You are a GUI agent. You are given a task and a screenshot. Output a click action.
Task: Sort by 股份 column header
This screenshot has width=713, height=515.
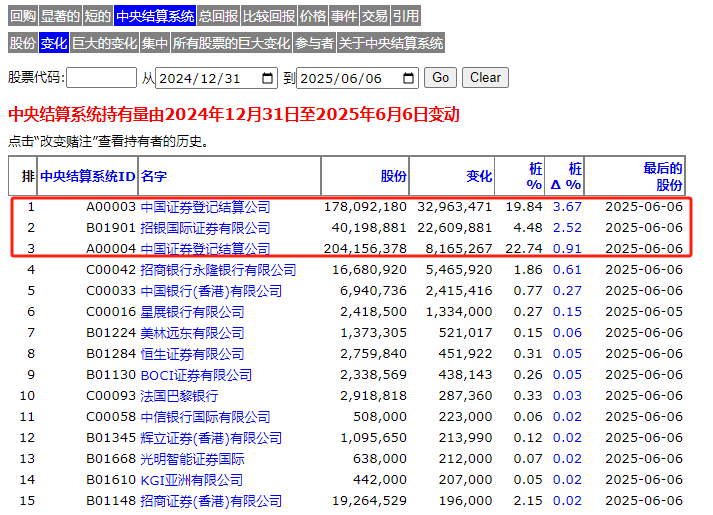[393, 176]
